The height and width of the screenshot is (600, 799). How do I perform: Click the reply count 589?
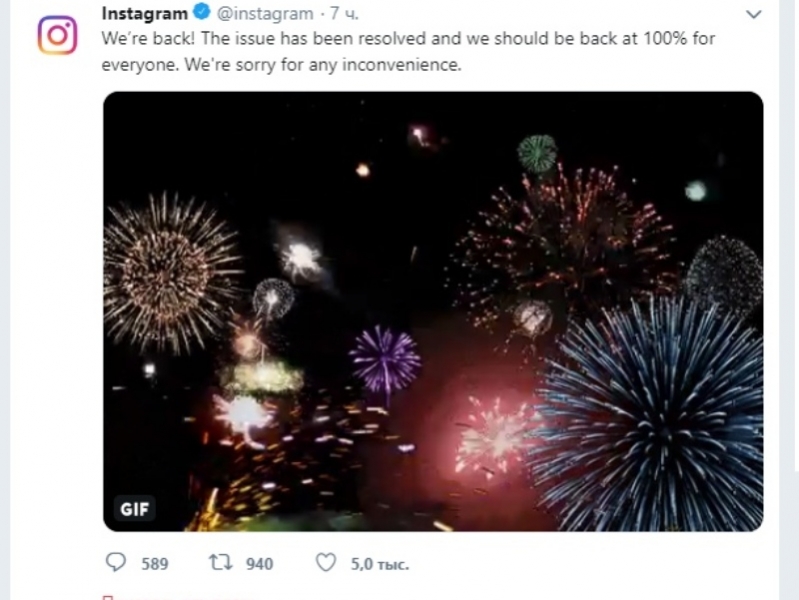155,564
